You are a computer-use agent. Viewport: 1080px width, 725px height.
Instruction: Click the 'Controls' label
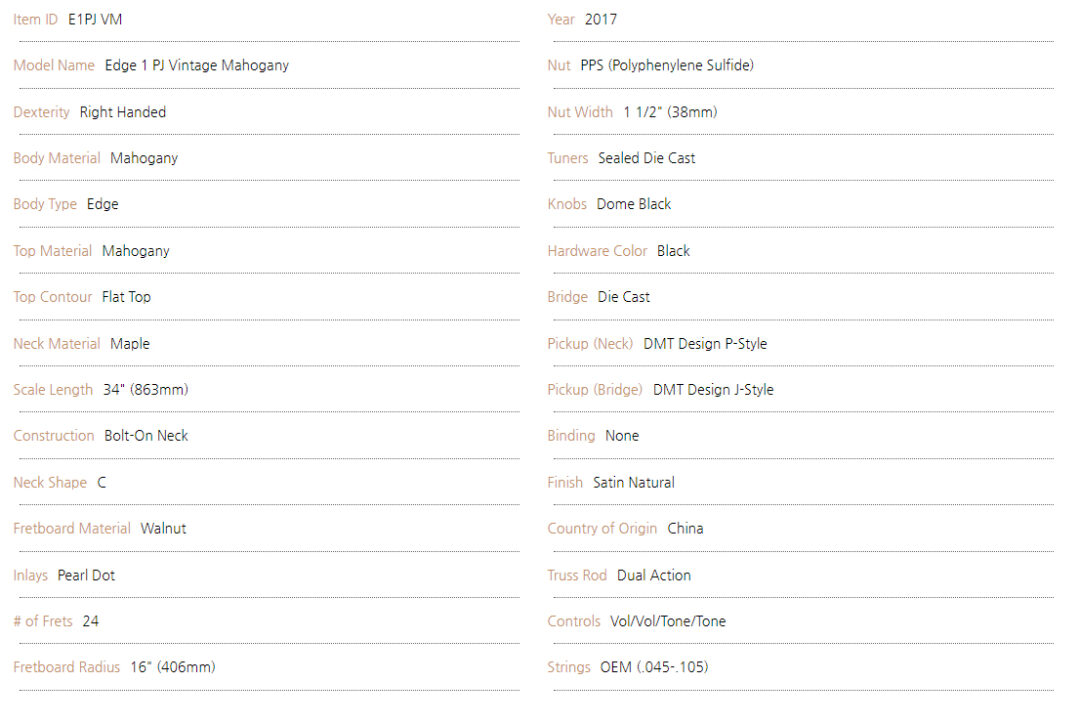pyautogui.click(x=574, y=622)
